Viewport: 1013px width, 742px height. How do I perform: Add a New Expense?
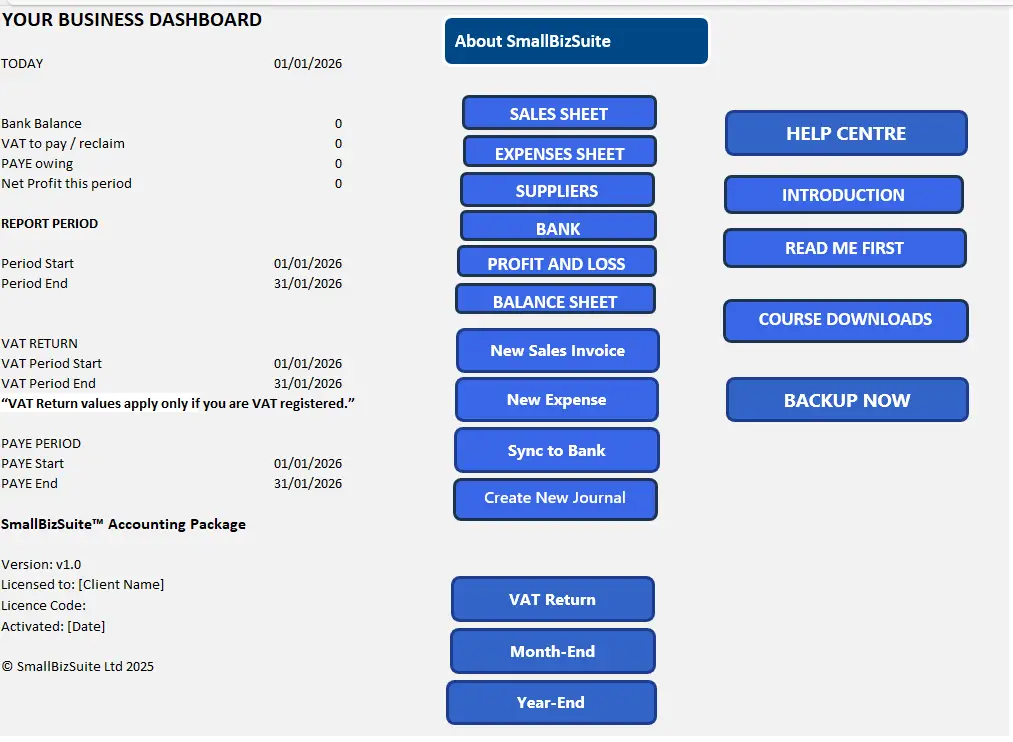click(x=556, y=400)
